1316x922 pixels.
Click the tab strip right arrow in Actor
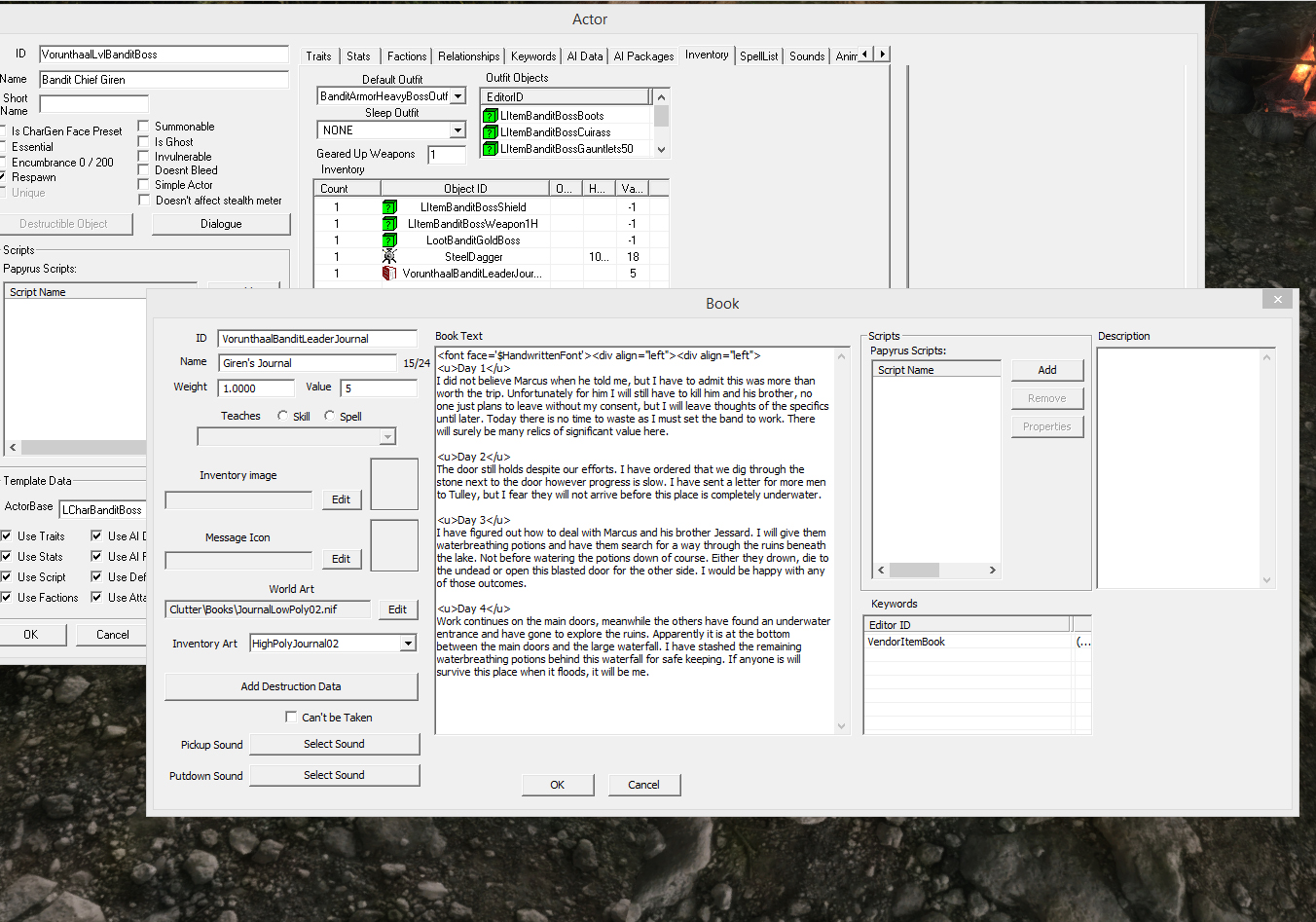pyautogui.click(x=882, y=55)
